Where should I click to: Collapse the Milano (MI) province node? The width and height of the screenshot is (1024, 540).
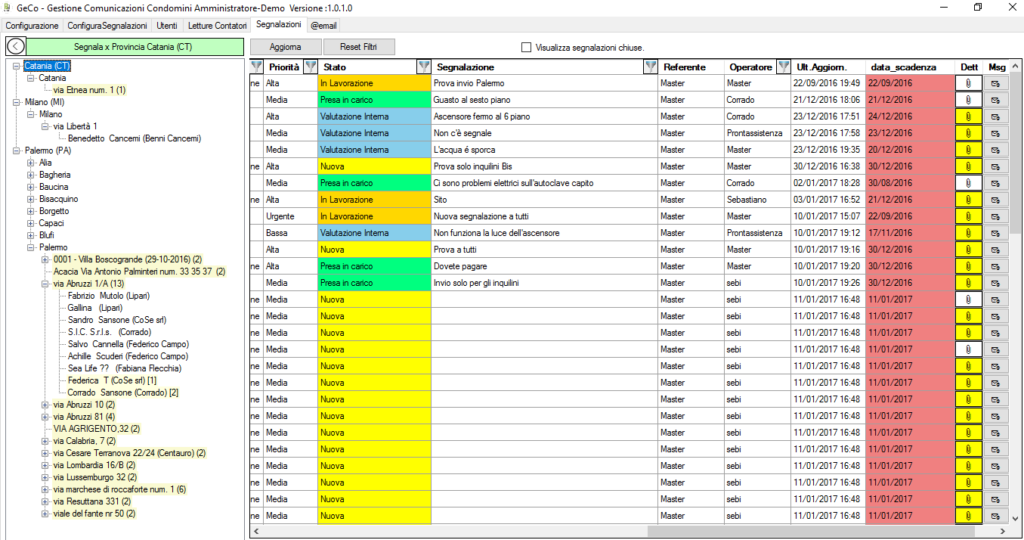16,102
